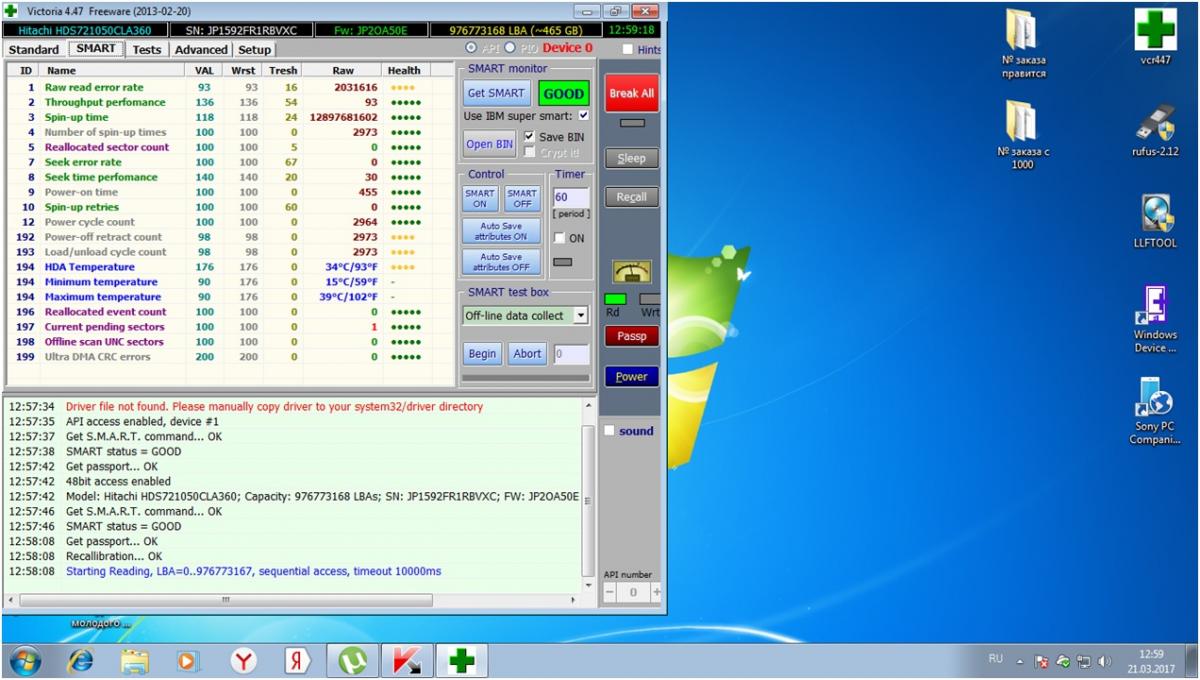1200x680 pixels.
Task: Click Auto Save attributes OFF
Action: pyautogui.click(x=501, y=262)
